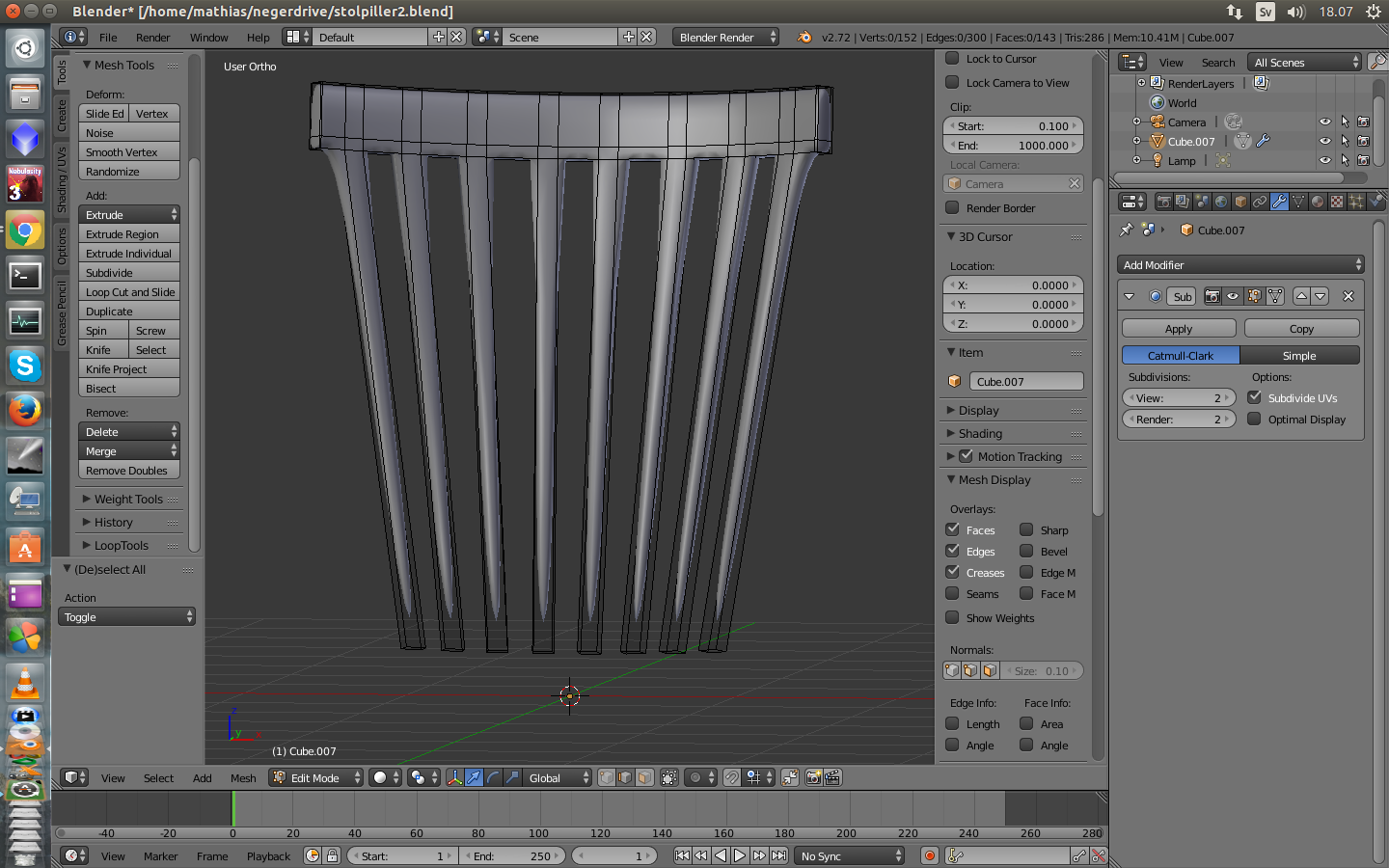Open the Object Constraints chain-link tab
1389x868 pixels.
click(x=1260, y=202)
